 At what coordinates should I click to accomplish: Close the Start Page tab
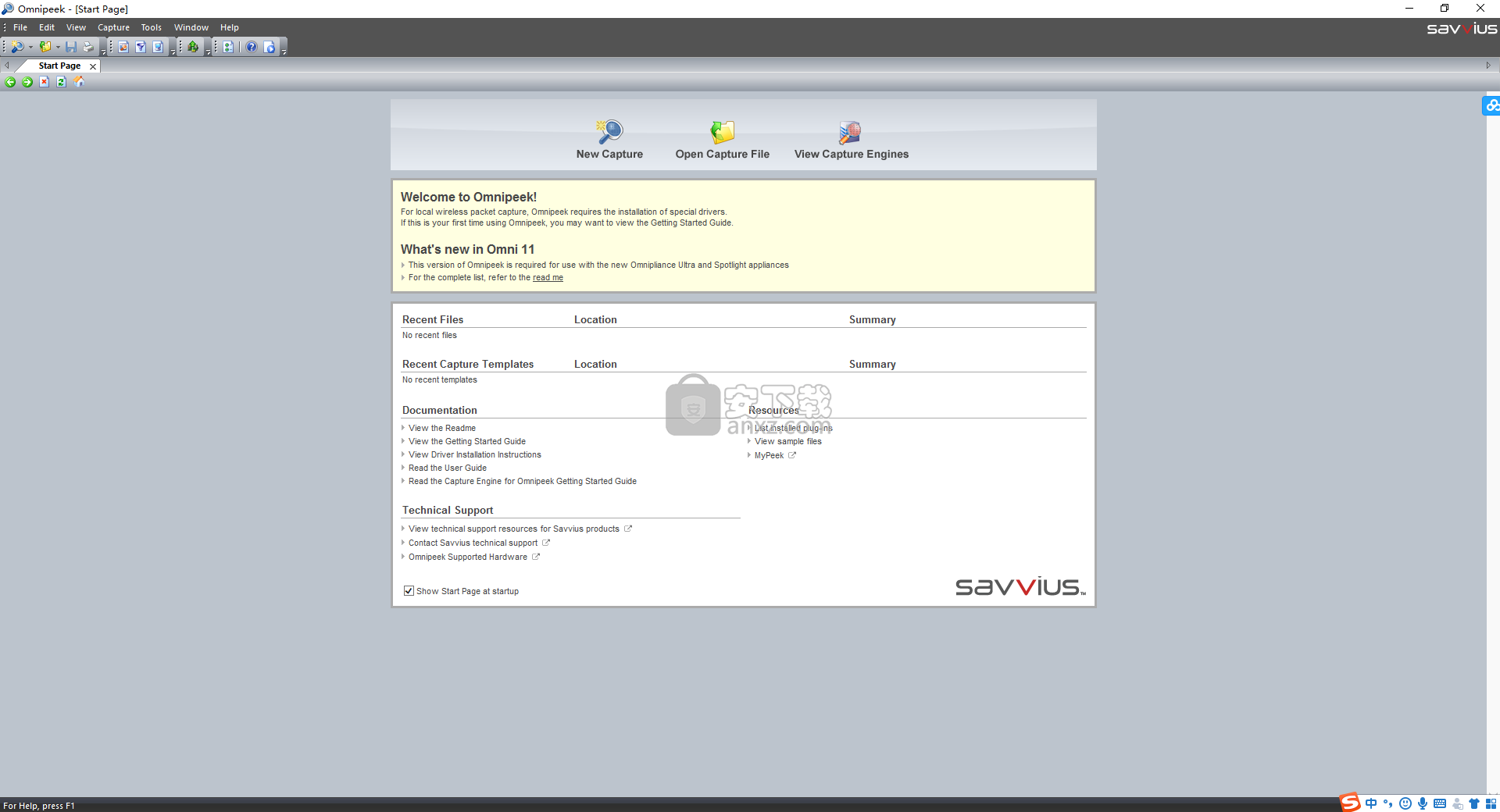pyautogui.click(x=93, y=66)
